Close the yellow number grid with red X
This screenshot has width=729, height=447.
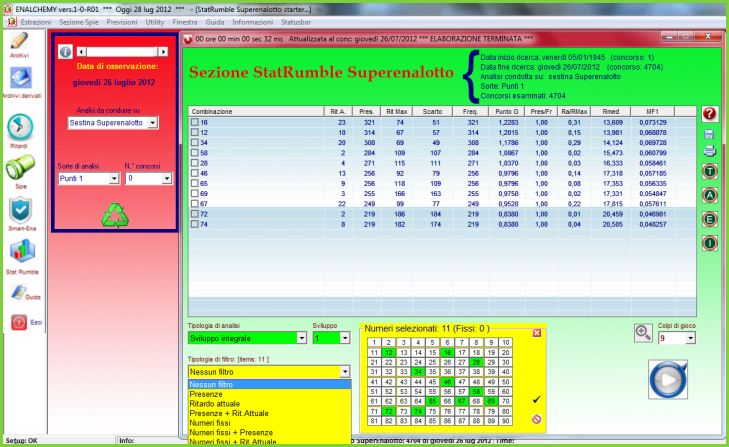pyautogui.click(x=537, y=333)
